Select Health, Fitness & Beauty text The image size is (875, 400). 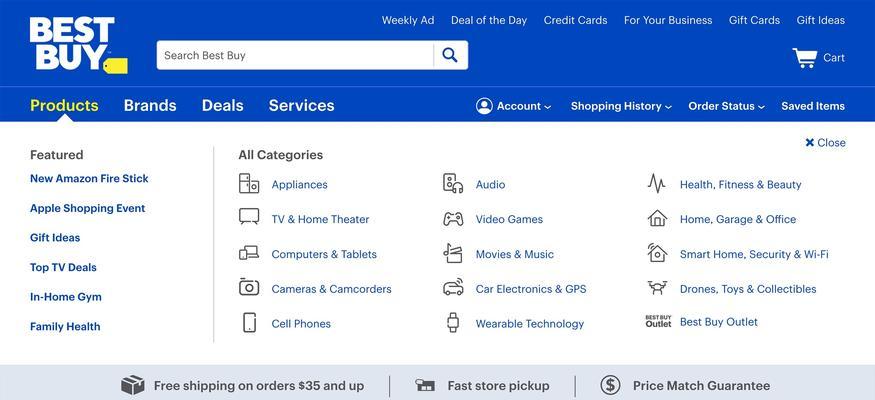(741, 185)
